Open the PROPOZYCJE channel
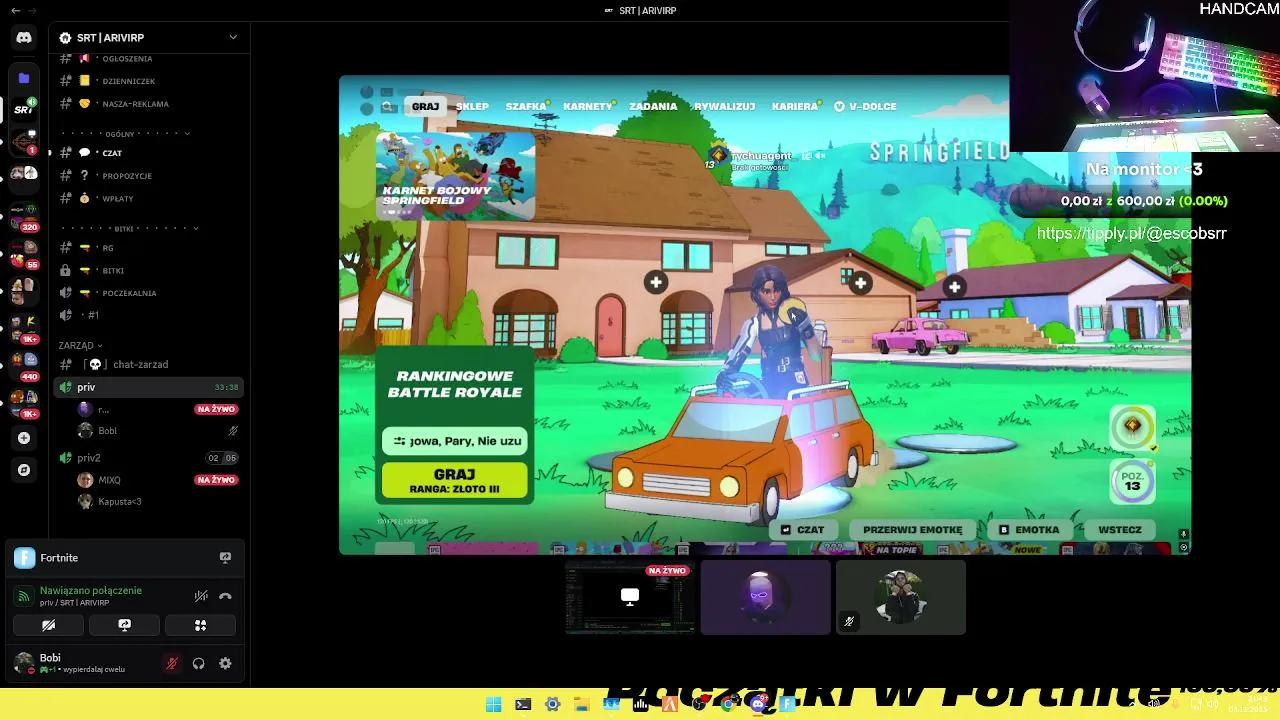1280x720 pixels. 150,176
